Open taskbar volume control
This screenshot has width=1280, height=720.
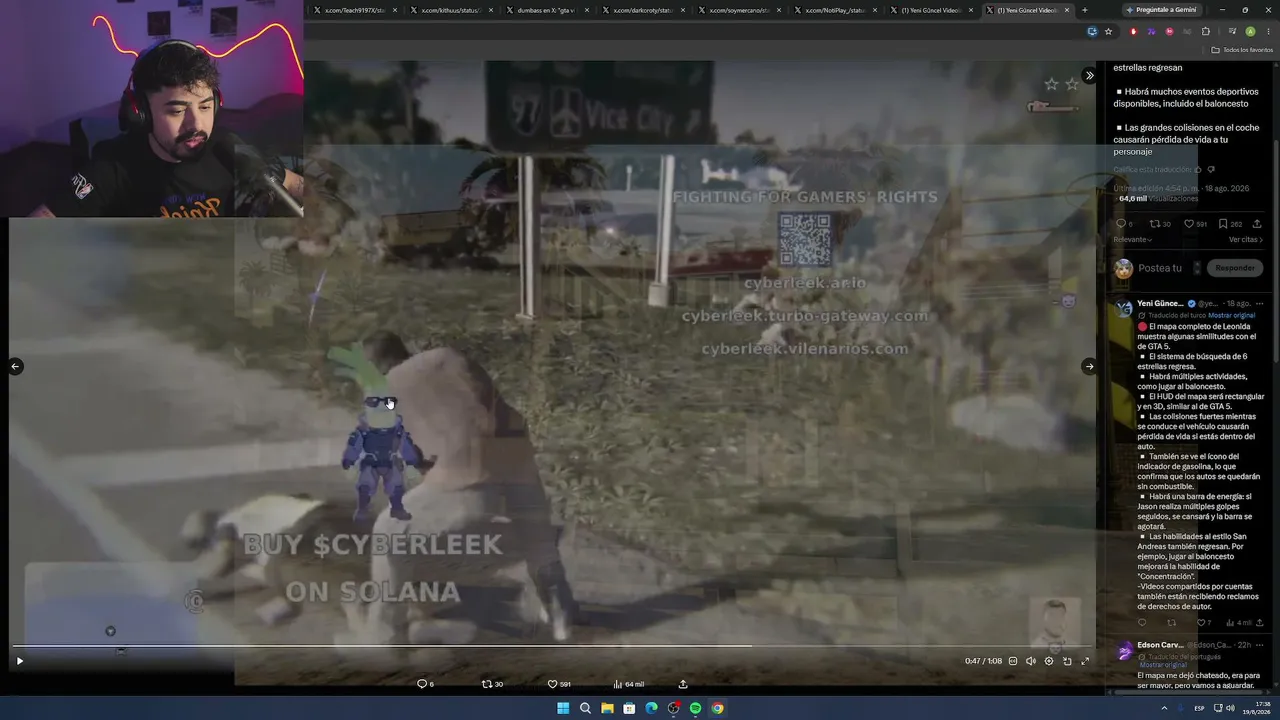(x=1230, y=708)
